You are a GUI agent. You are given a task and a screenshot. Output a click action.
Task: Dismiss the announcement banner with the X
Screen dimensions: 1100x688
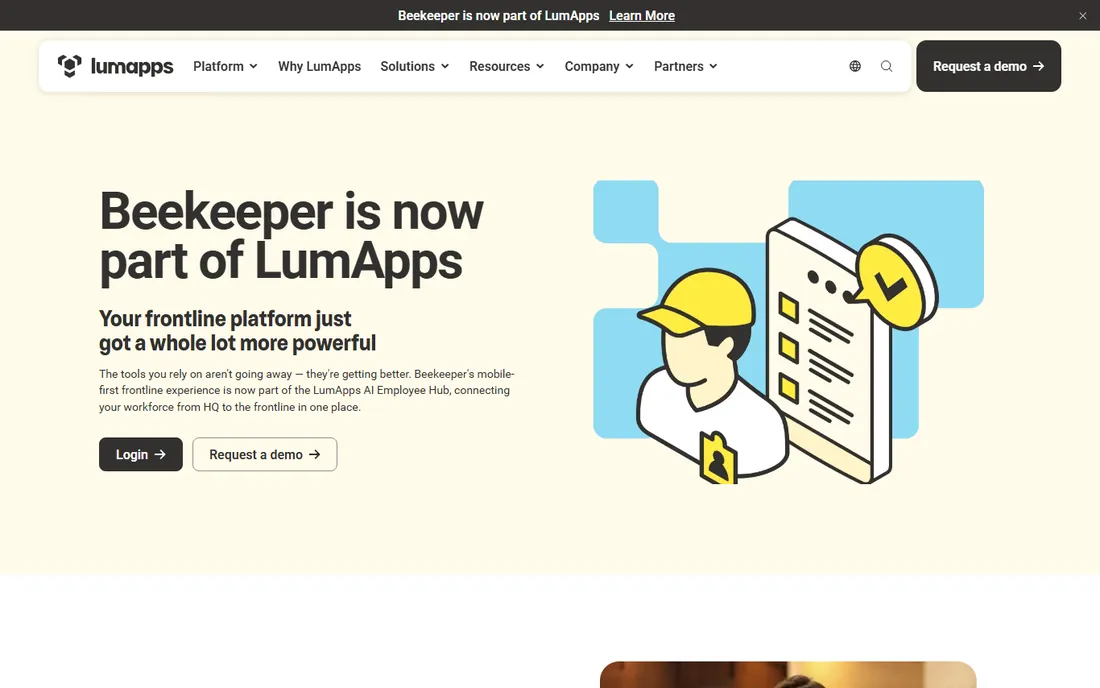pyautogui.click(x=1082, y=15)
